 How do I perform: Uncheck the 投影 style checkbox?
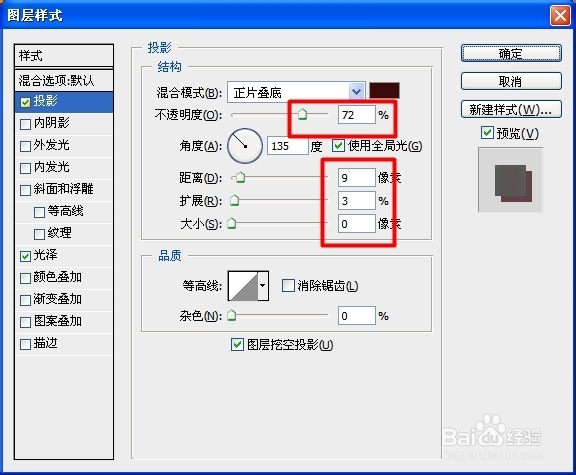pyautogui.click(x=25, y=102)
